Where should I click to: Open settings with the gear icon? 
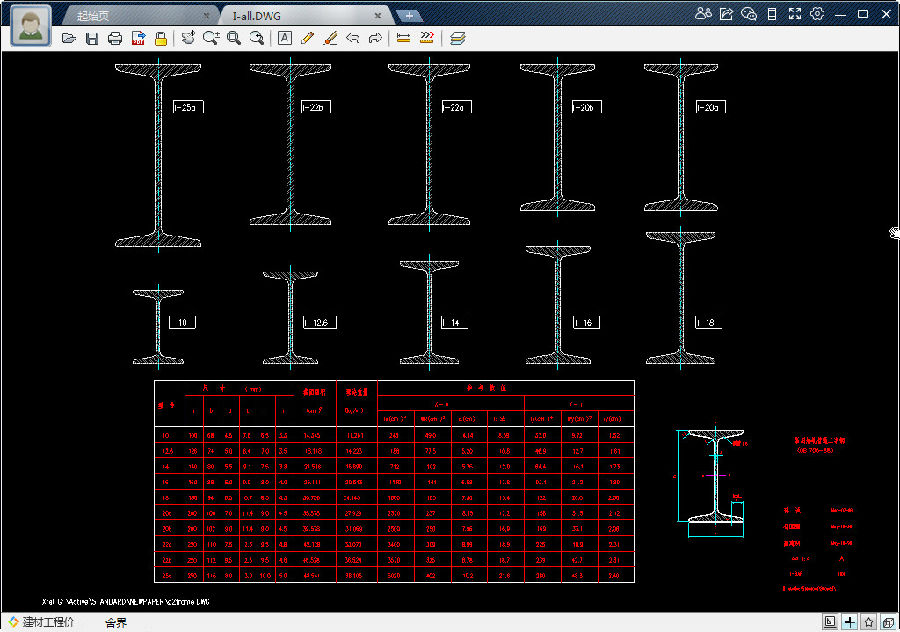(817, 14)
